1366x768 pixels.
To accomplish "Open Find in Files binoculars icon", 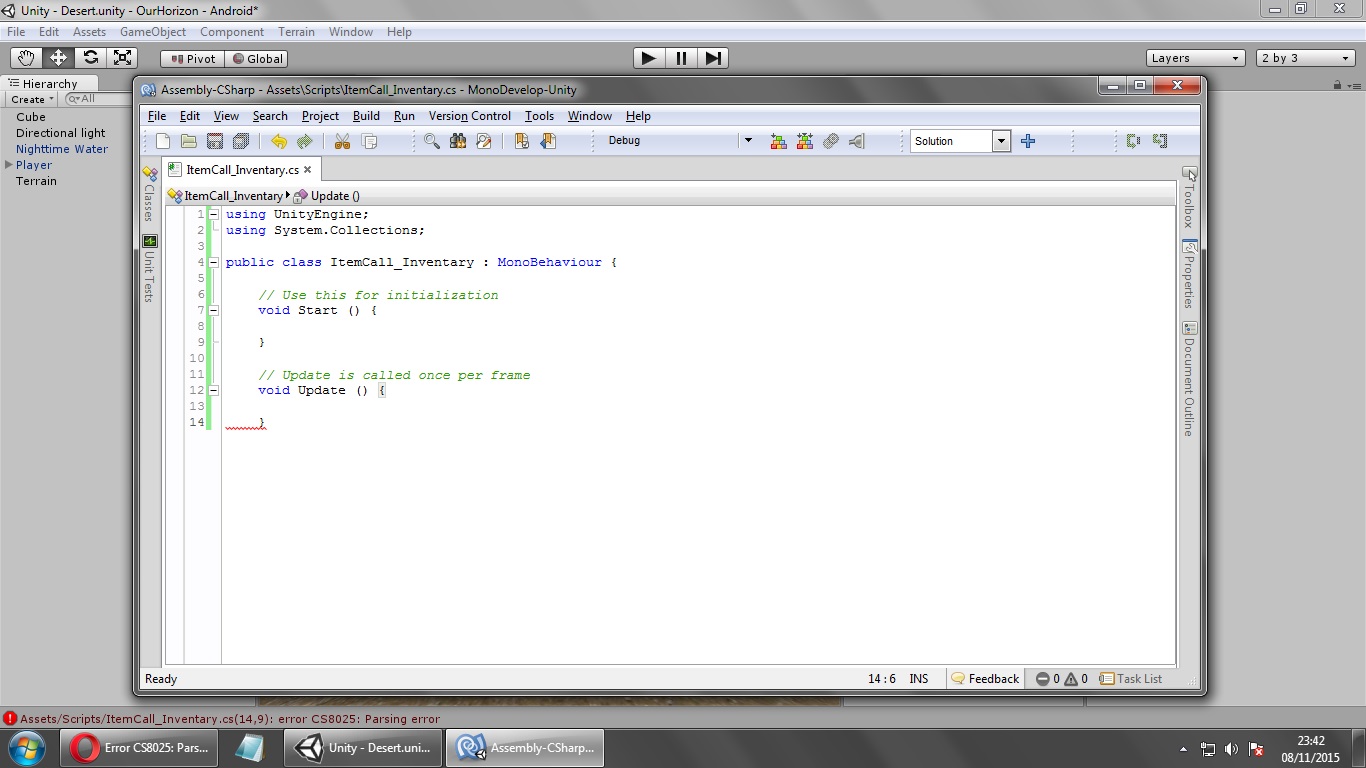I will coord(458,141).
